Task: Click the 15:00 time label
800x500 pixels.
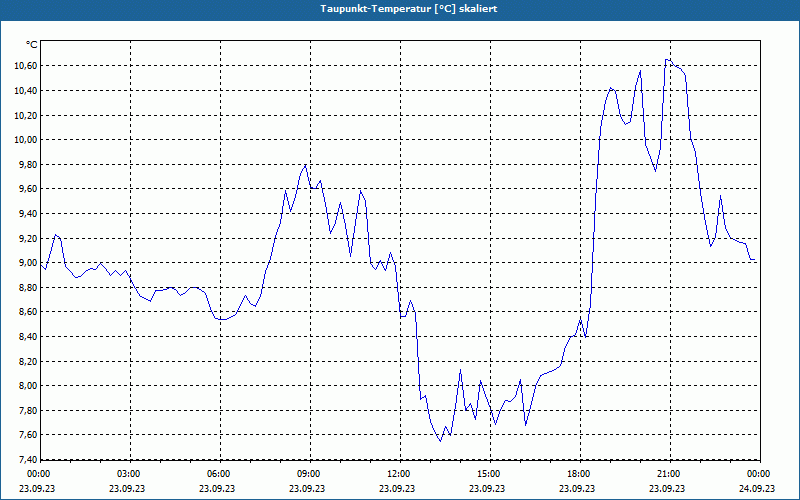Action: tap(489, 474)
